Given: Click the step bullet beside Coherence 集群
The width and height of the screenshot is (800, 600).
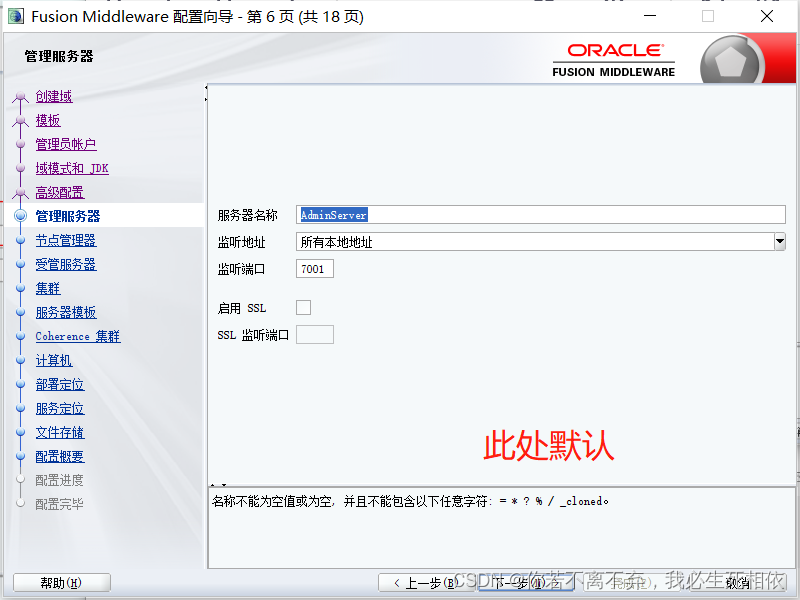Looking at the screenshot, I should 20,336.
